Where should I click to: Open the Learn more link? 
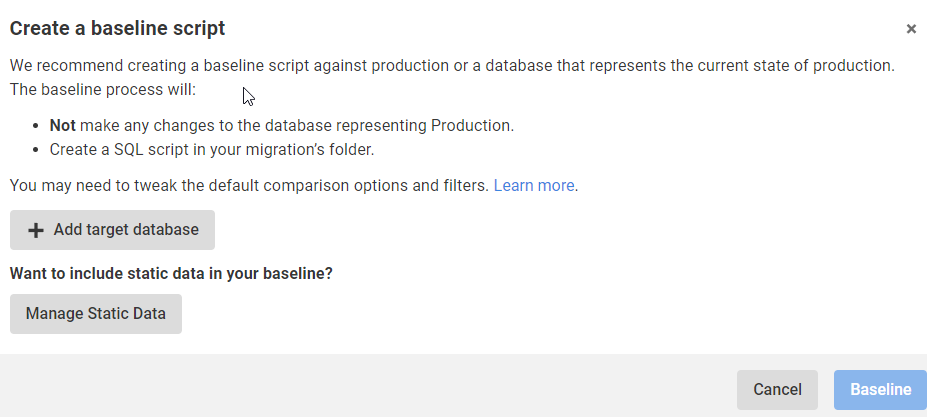pos(534,186)
